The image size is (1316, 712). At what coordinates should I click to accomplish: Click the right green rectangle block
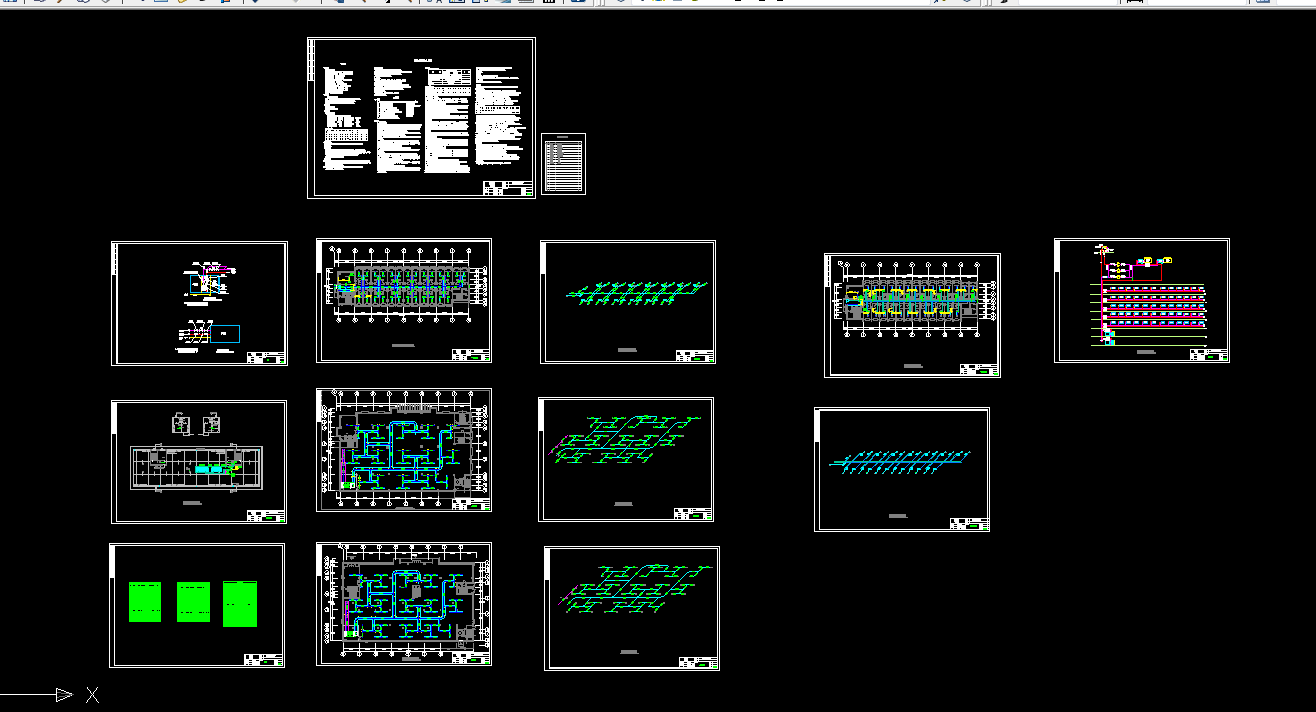coord(240,604)
